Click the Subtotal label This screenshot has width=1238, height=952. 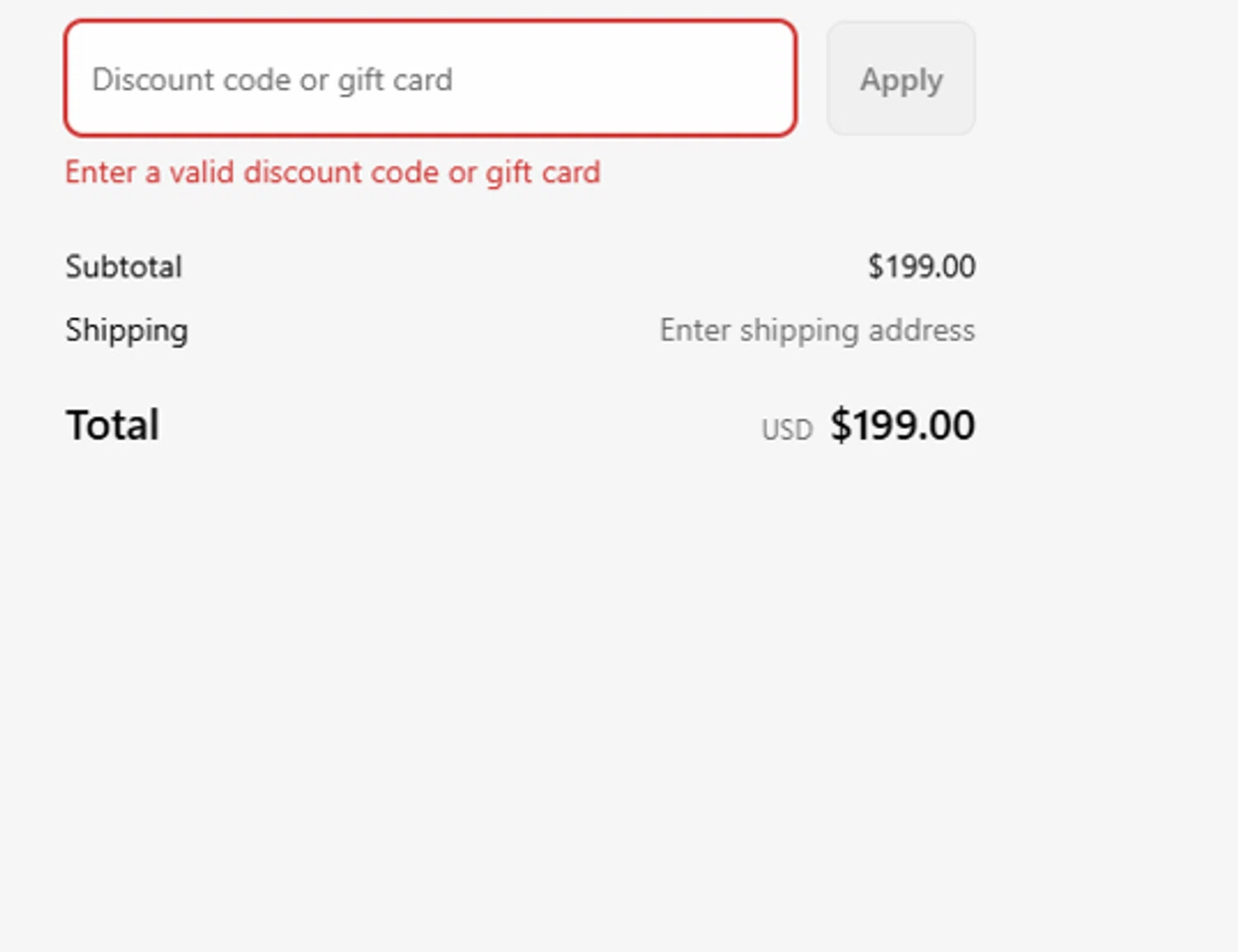(124, 266)
